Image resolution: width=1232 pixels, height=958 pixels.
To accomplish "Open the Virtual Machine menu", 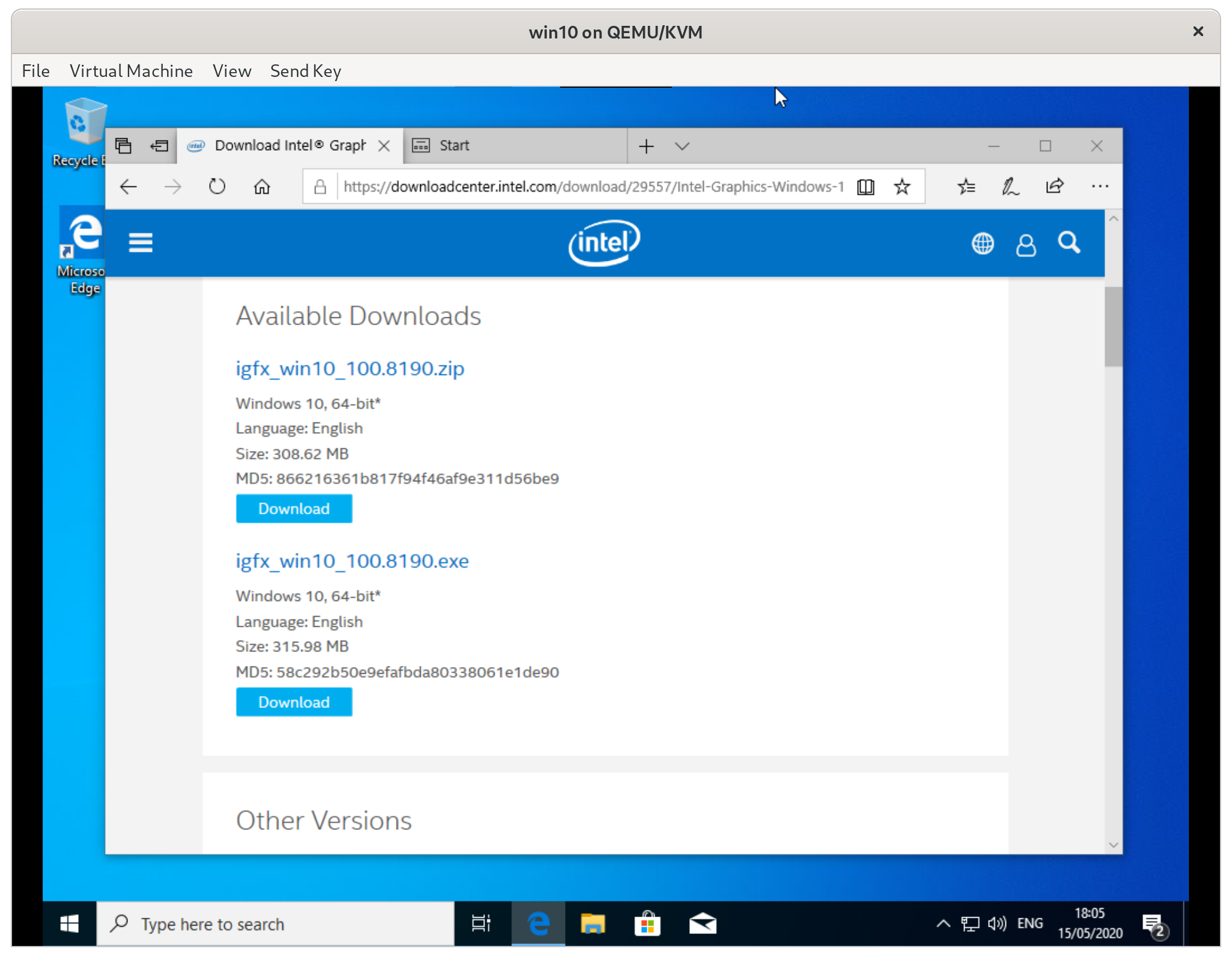I will click(x=132, y=70).
